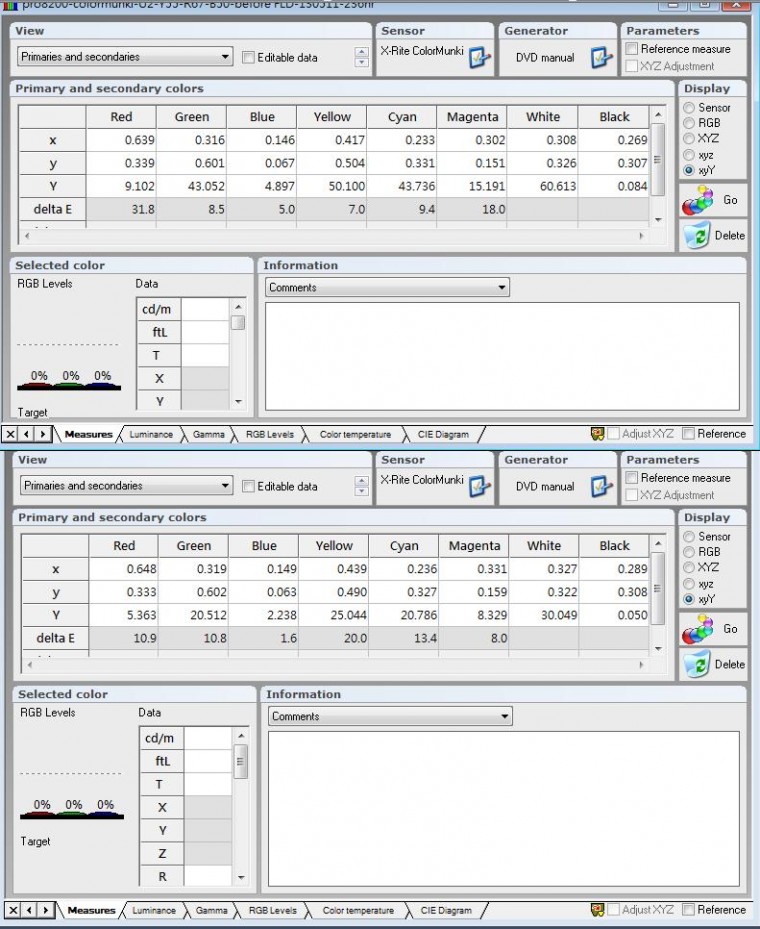Viewport: 760px width, 929px height.
Task: Click the Go measure button in bottom window
Action: 713,629
